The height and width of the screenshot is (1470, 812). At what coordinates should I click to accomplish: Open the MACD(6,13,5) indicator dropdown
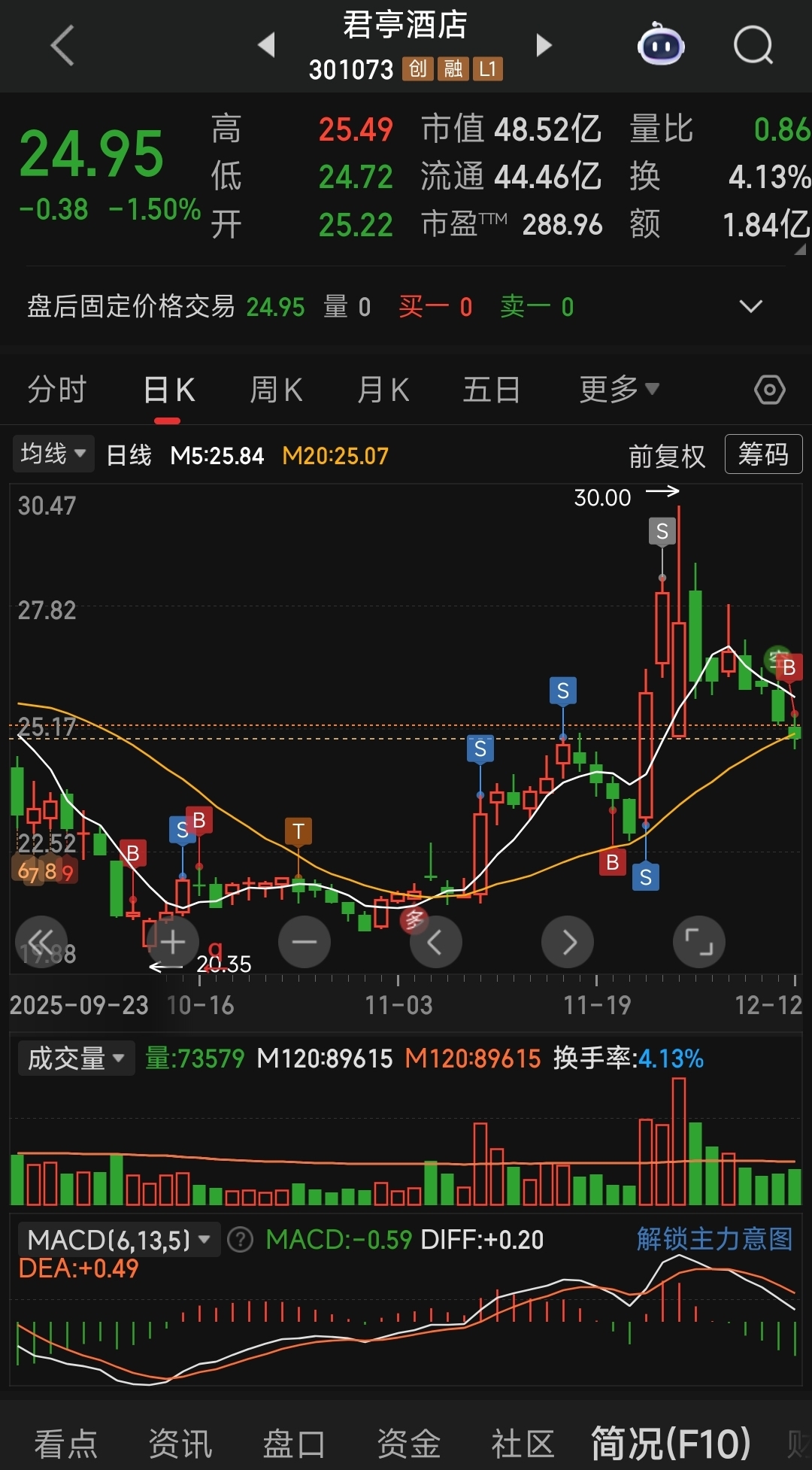click(x=119, y=1239)
